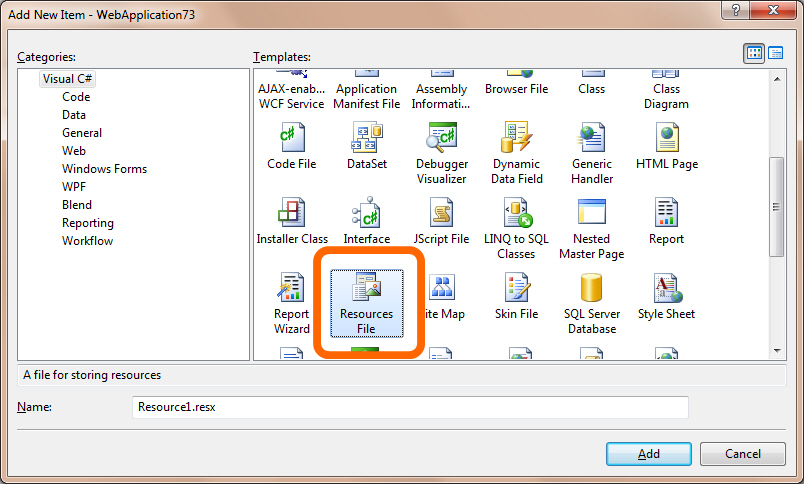Choose the Debugger Visualizer template
Viewport: 804px width, 484px height.
coord(441,151)
